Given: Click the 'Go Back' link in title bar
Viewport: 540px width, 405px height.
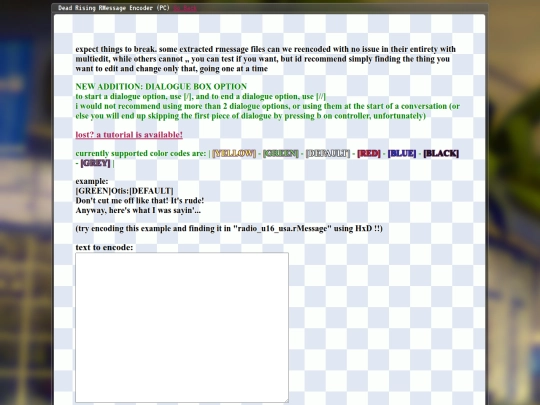Looking at the screenshot, I should 185,8.
